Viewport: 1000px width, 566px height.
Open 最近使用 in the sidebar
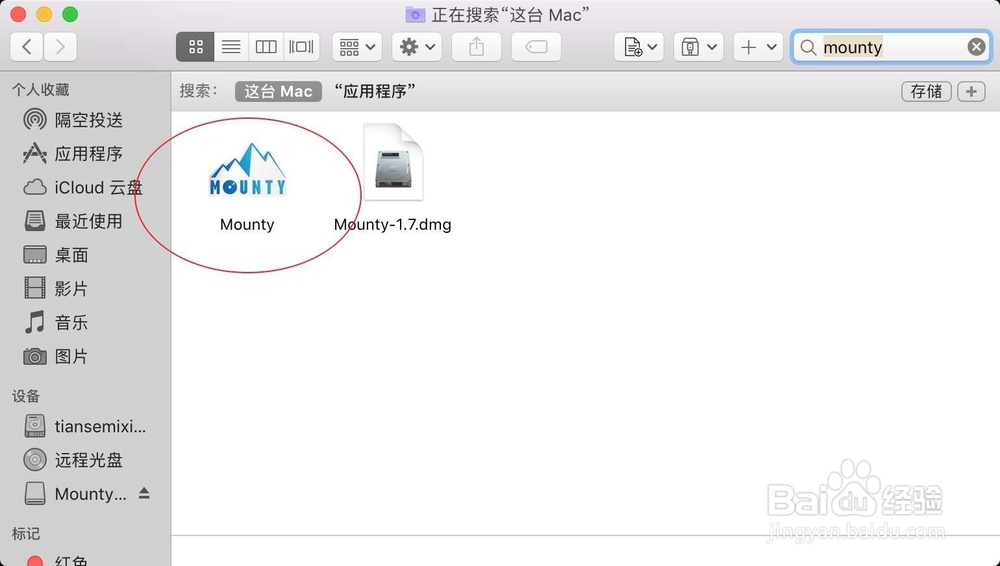tap(85, 221)
